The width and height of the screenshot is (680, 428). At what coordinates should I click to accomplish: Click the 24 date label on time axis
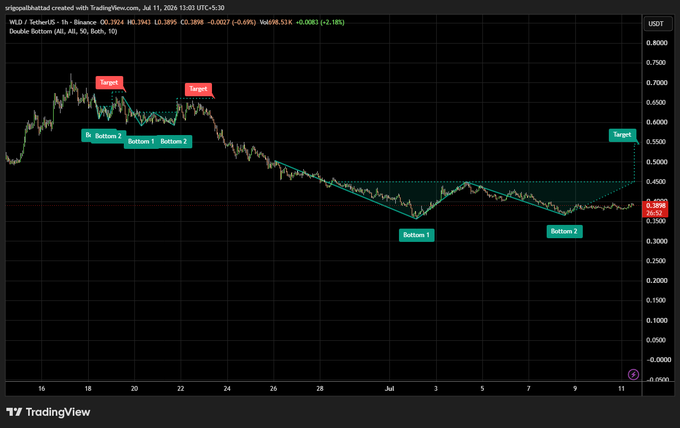click(x=227, y=389)
